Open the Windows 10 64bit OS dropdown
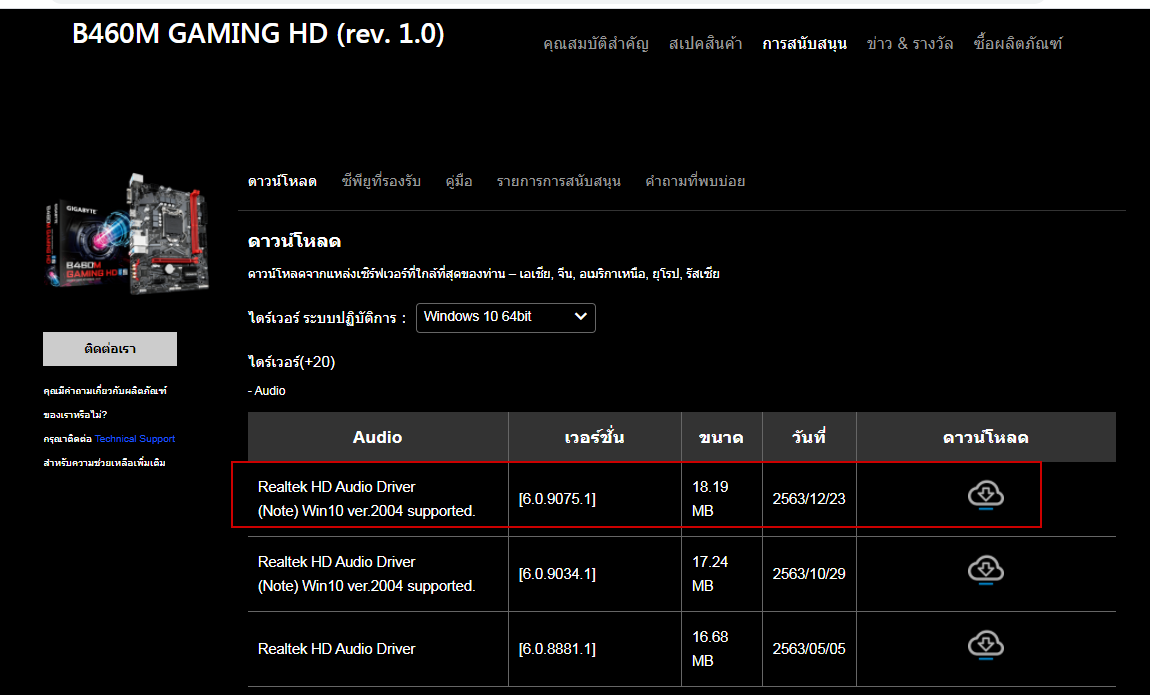1150x695 pixels. coord(505,317)
